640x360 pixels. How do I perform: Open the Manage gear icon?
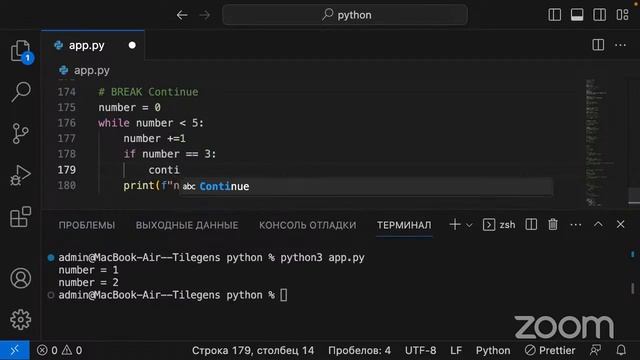[20, 319]
